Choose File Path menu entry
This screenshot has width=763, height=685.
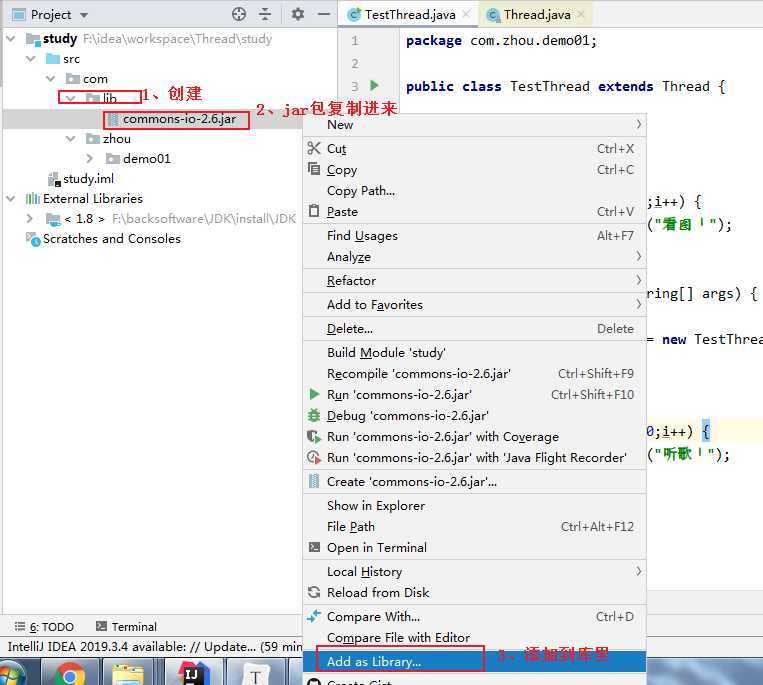coord(474,526)
